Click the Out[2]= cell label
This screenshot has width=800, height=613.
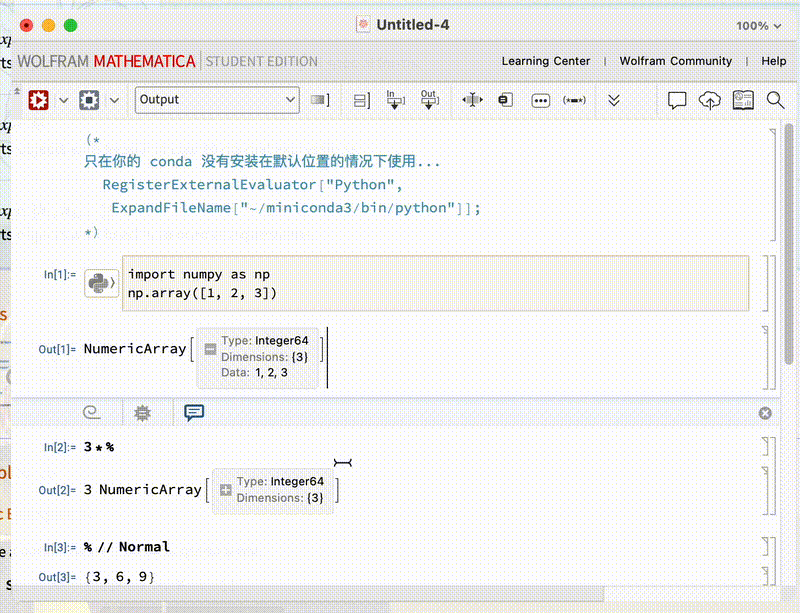pos(57,490)
